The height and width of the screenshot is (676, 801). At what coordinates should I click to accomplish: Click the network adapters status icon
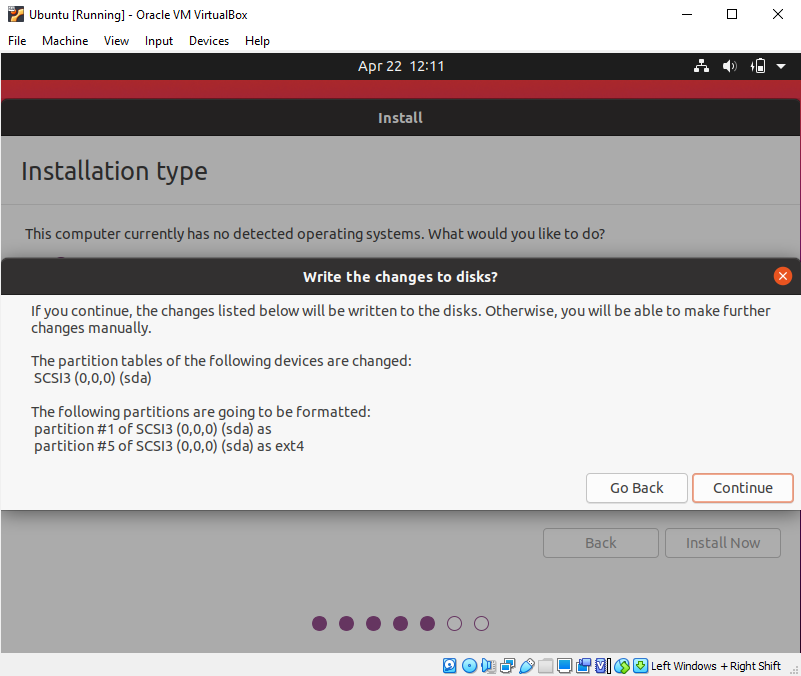507,665
